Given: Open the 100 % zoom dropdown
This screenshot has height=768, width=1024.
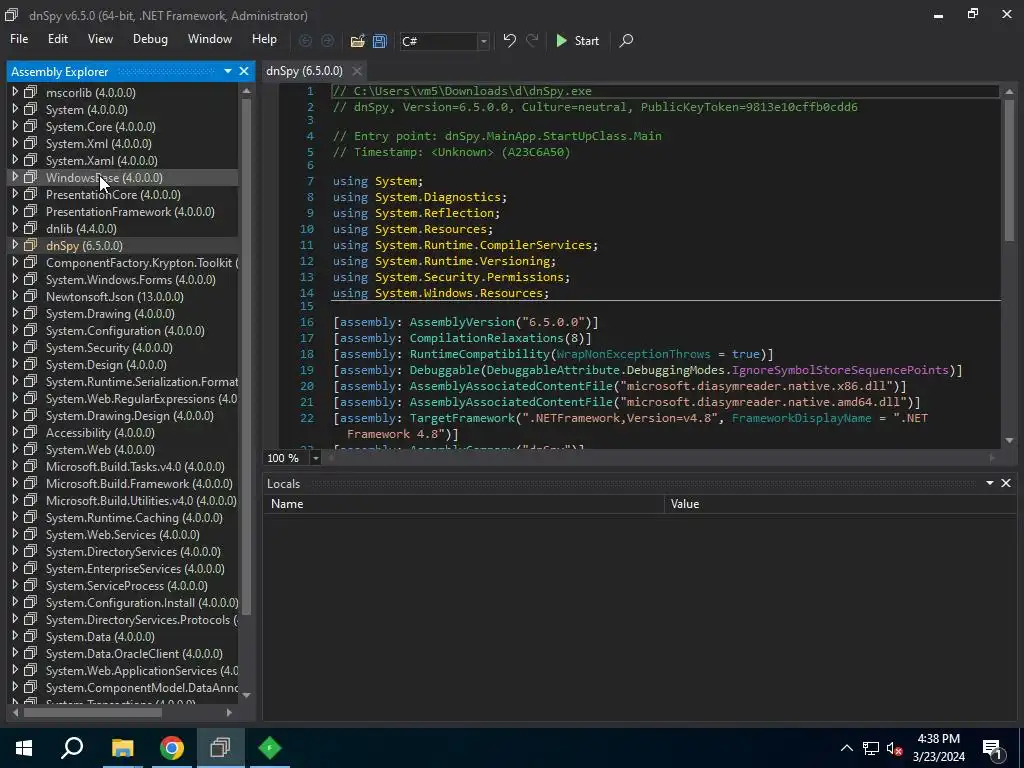Looking at the screenshot, I should pos(315,458).
